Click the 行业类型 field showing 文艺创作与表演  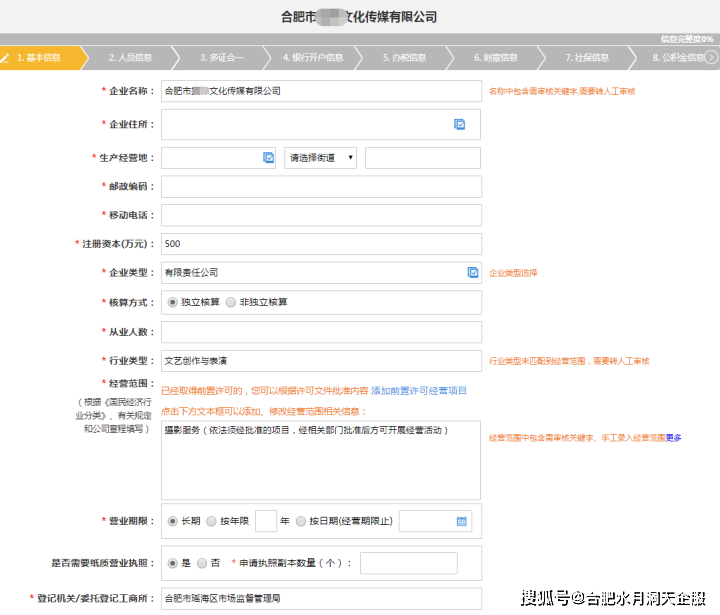[321, 361]
